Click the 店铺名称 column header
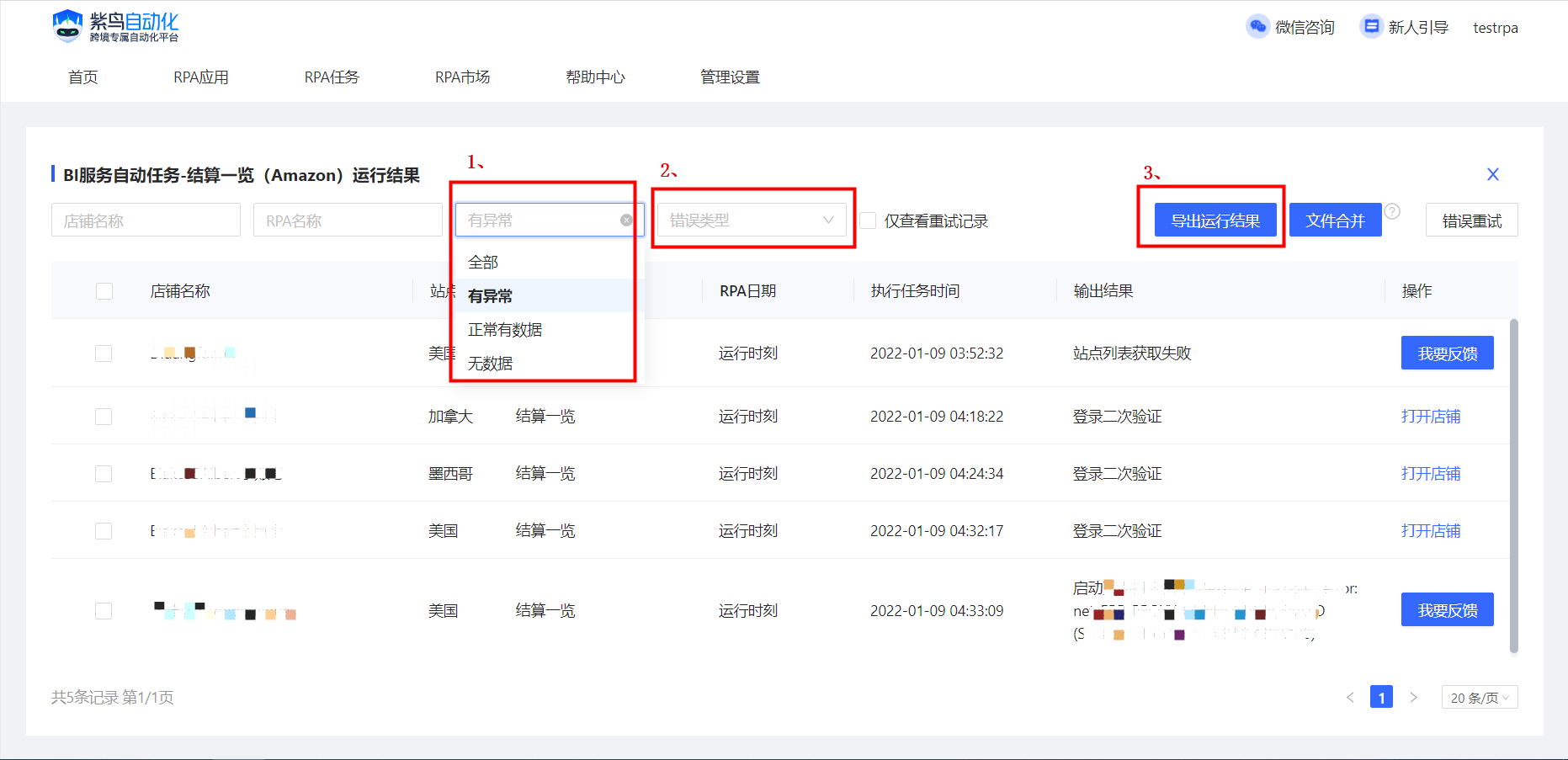This screenshot has height=760, width=1568. click(x=180, y=291)
